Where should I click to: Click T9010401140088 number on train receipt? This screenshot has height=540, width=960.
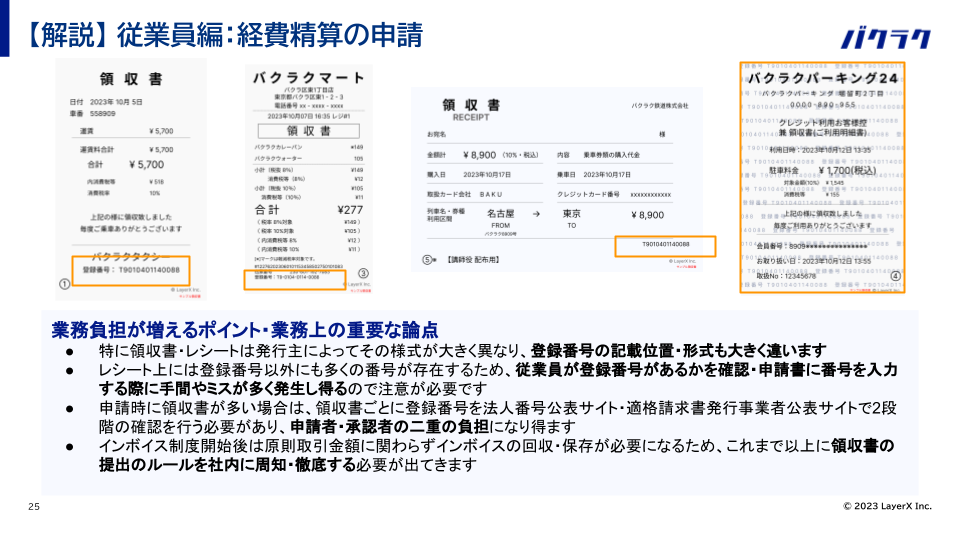pyautogui.click(x=666, y=244)
